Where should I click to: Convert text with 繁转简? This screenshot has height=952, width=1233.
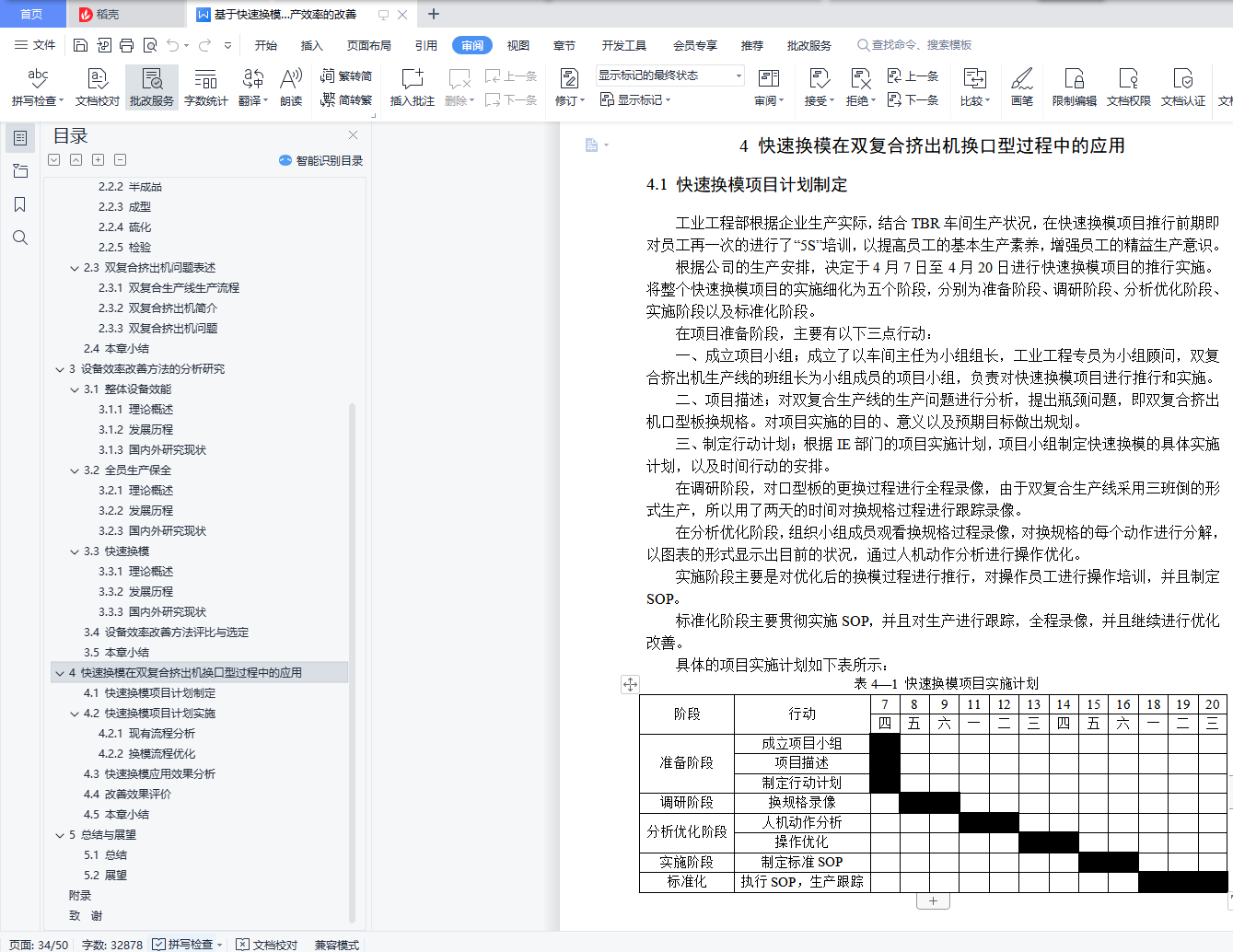tap(346, 76)
